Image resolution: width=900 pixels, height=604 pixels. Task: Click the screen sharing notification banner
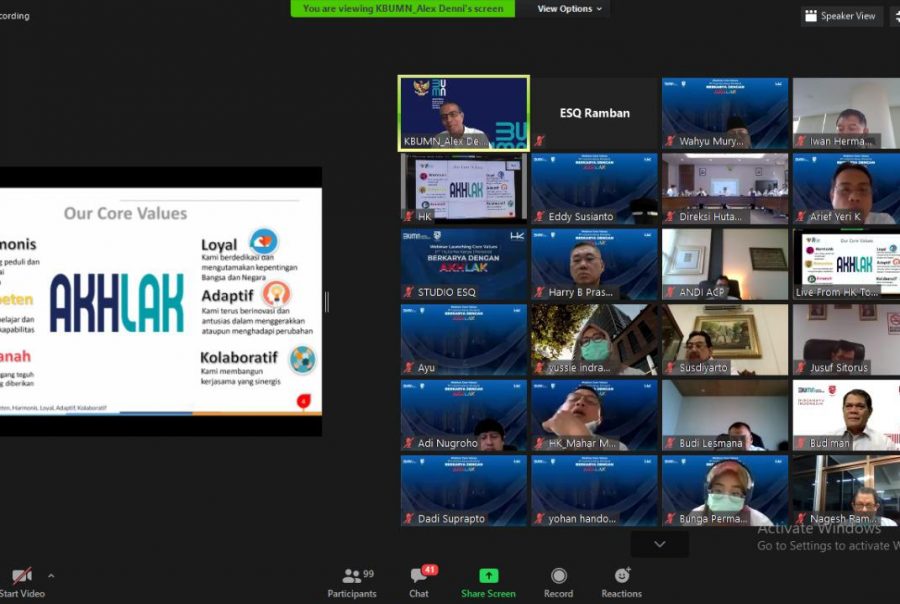tap(403, 9)
